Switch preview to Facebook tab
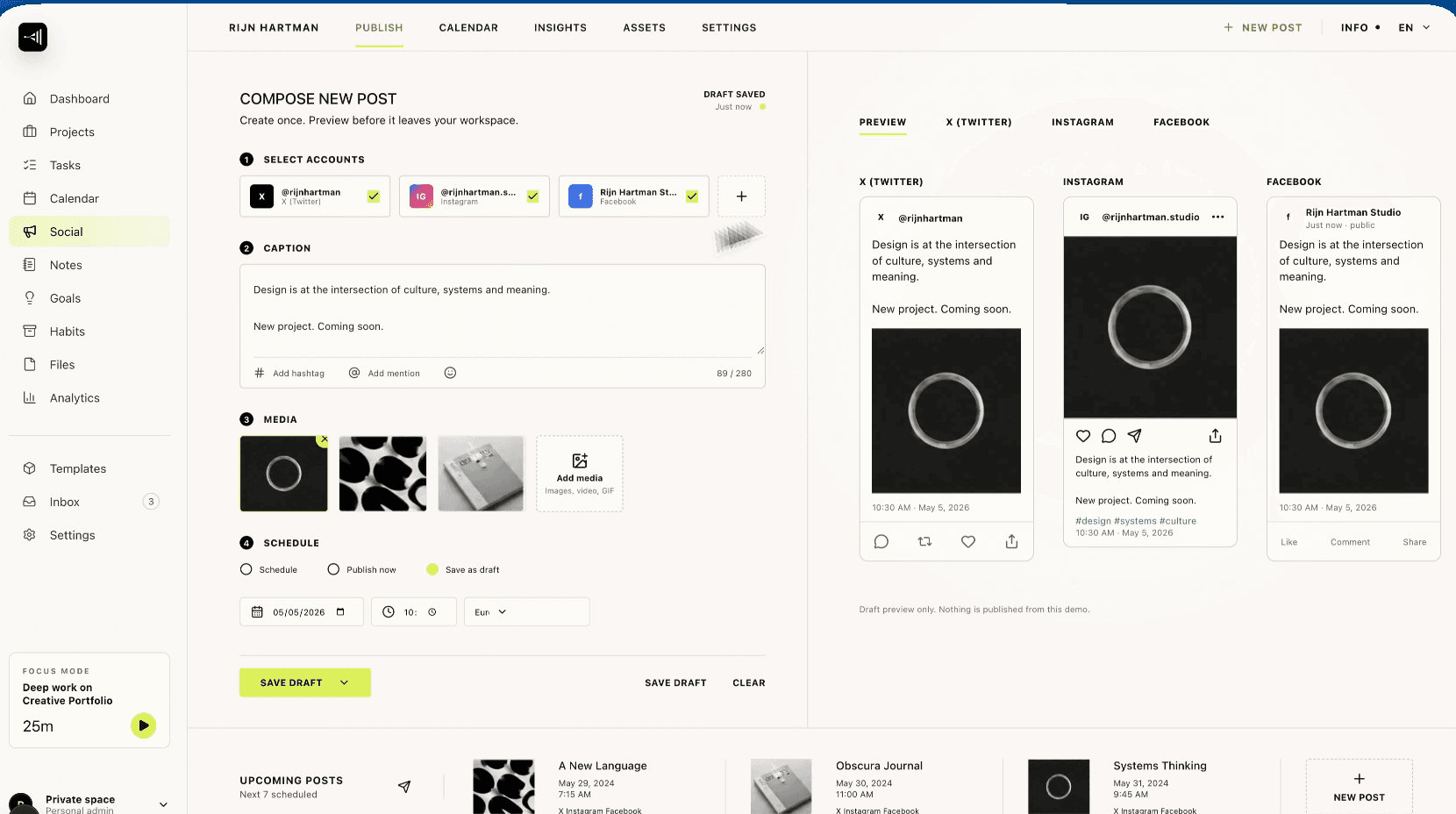Screen dimensions: 1456x814 1181,123
